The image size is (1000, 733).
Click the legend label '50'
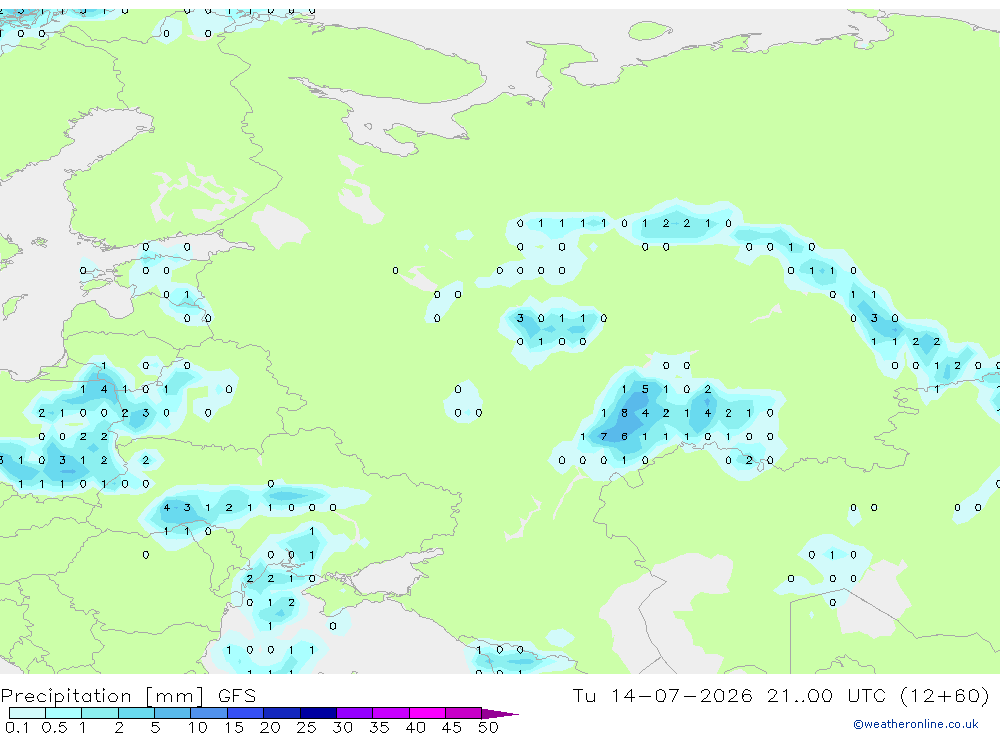[488, 727]
